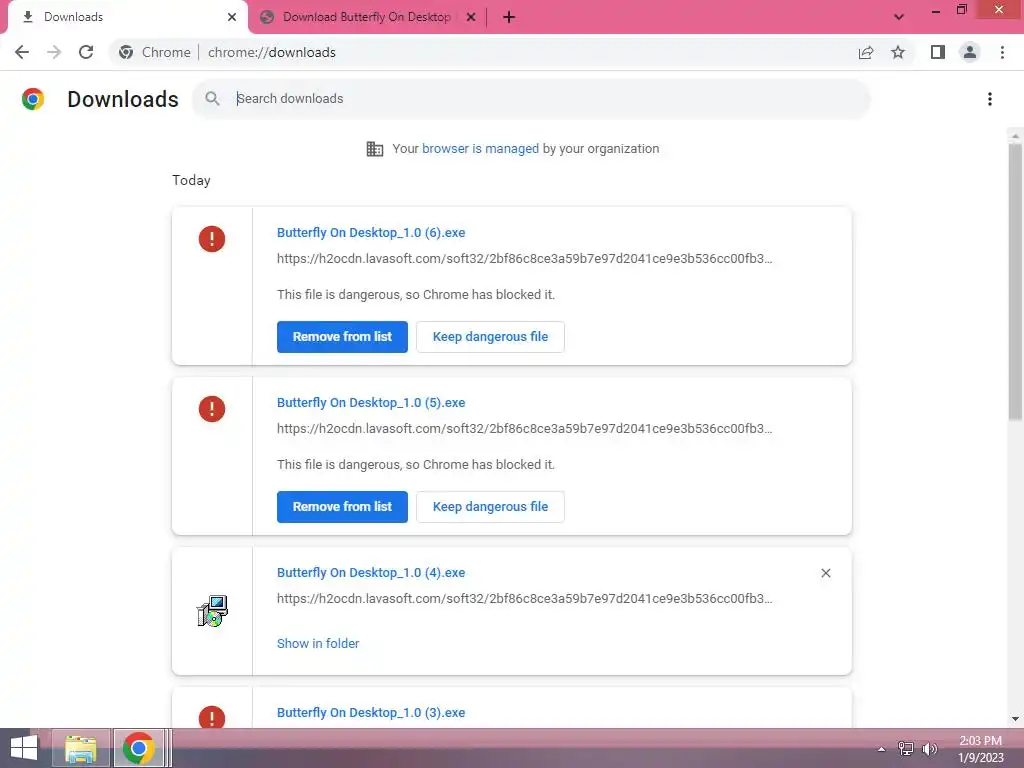The width and height of the screenshot is (1024, 768).
Task: Click the red warning icon for Butterfly (3).exe
Action: click(x=212, y=717)
